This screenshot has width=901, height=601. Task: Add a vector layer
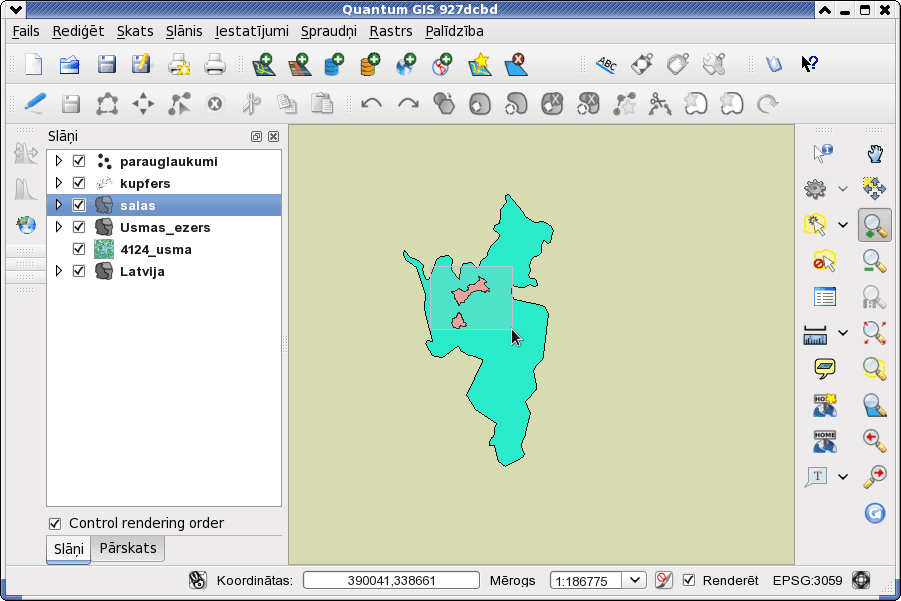264,64
